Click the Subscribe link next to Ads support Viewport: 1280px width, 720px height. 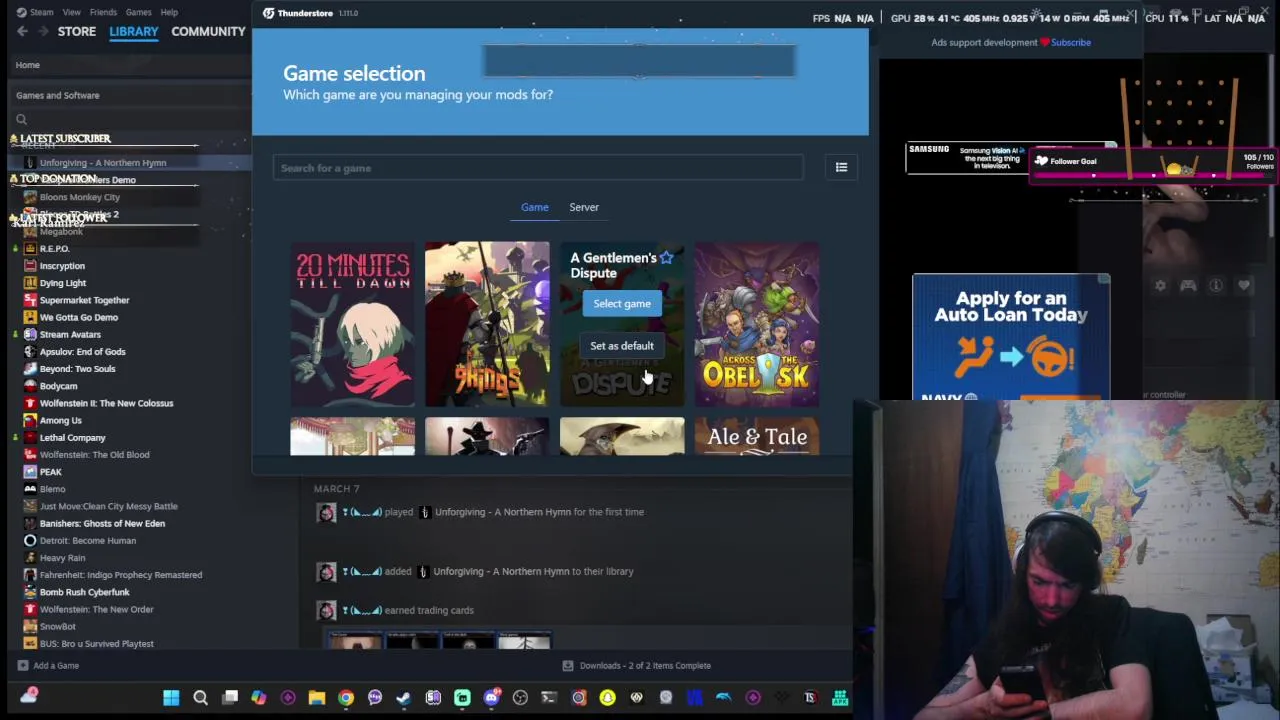click(1071, 42)
